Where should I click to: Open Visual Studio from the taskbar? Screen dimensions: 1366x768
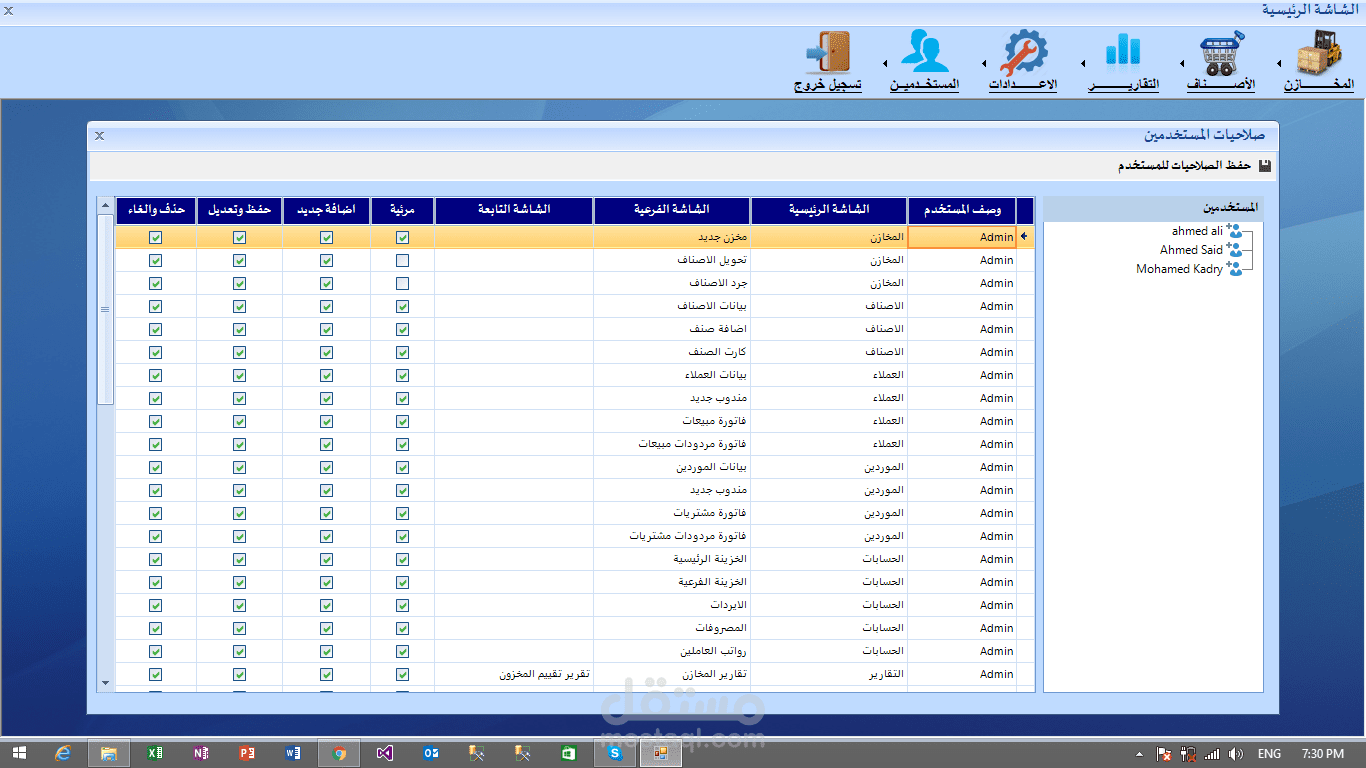point(384,753)
